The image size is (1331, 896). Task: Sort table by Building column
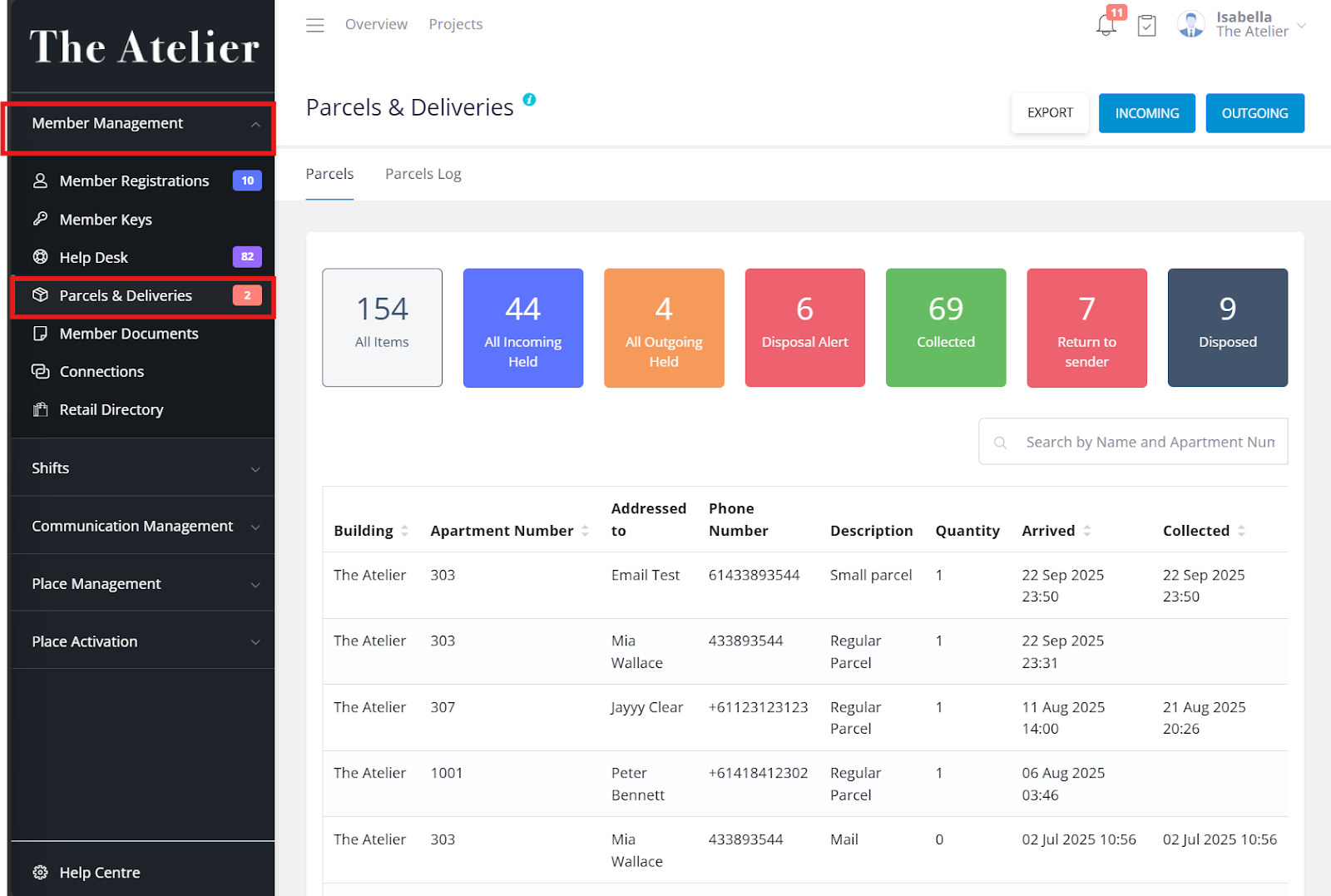(404, 531)
